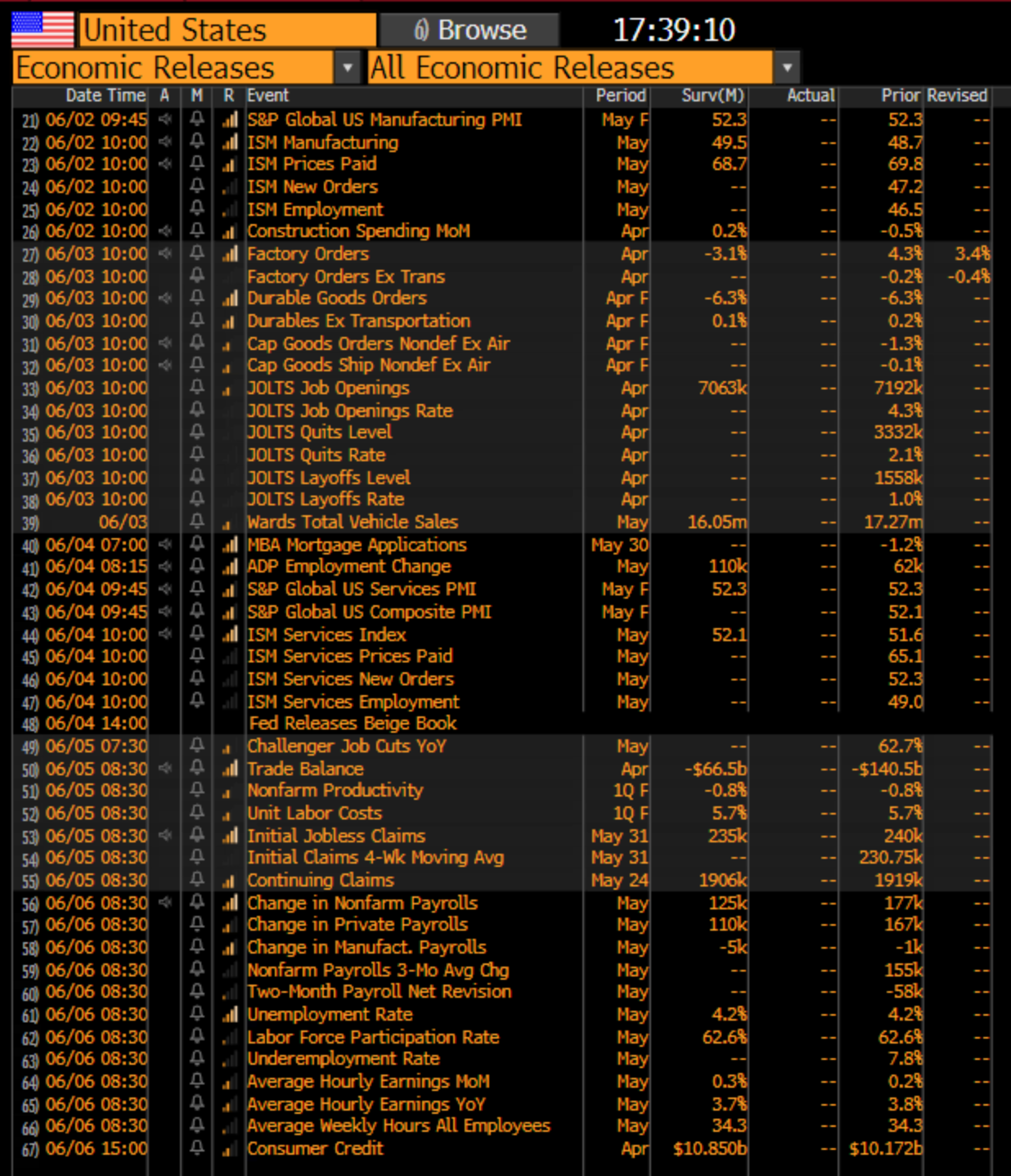Click the Surv(M) column header
The width and height of the screenshot is (1011, 1176).
pyautogui.click(x=713, y=96)
